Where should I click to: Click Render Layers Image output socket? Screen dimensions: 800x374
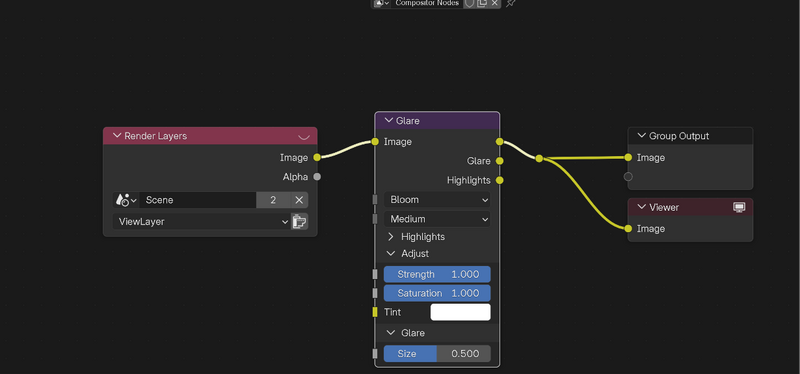point(317,158)
